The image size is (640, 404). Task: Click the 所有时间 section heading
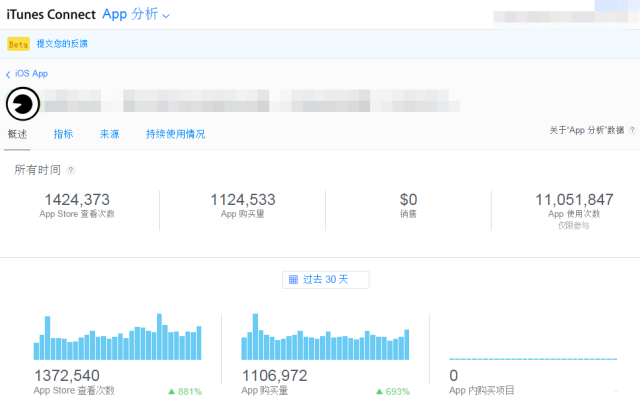point(38,170)
